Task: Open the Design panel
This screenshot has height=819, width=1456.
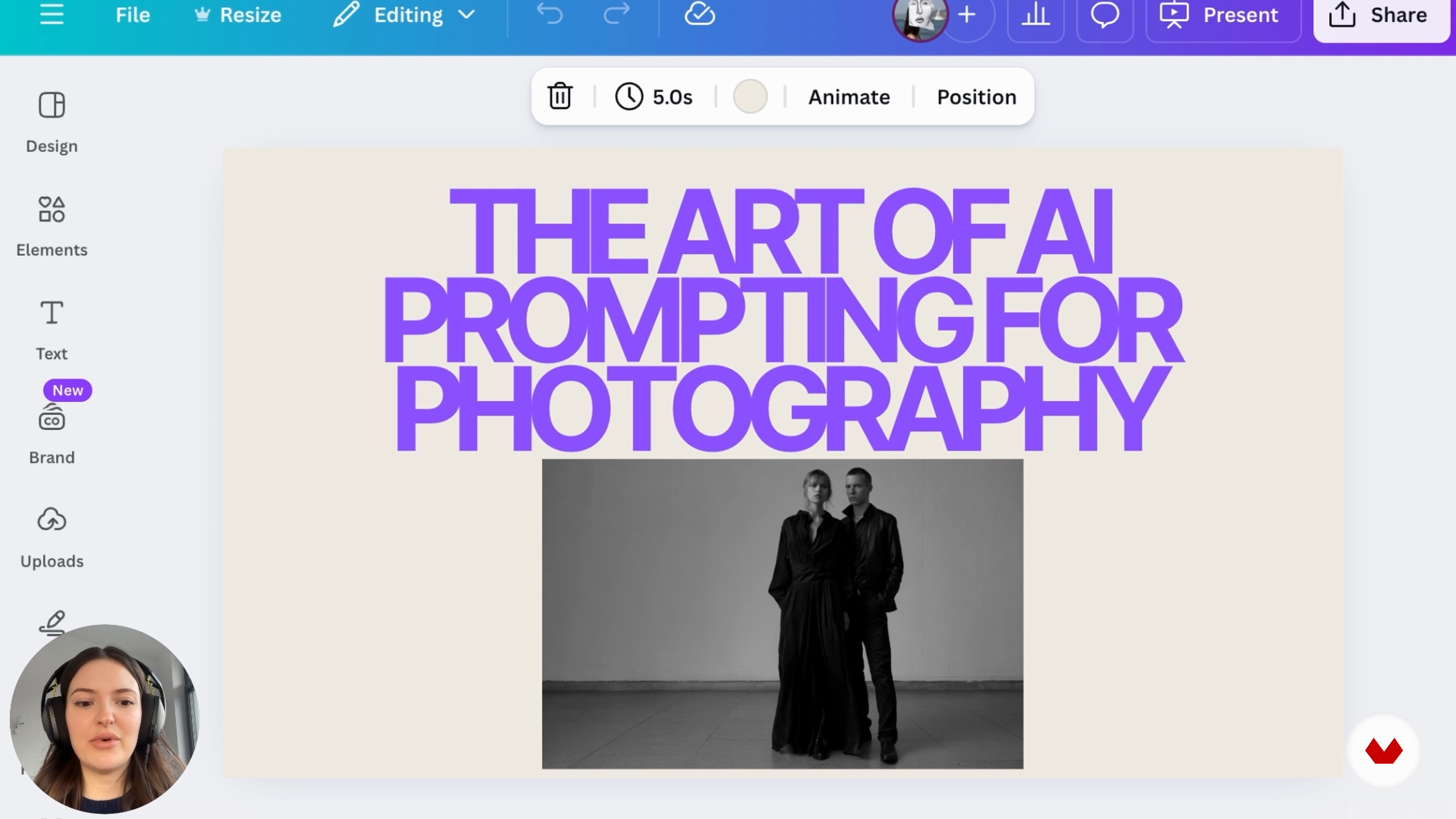Action: click(52, 122)
